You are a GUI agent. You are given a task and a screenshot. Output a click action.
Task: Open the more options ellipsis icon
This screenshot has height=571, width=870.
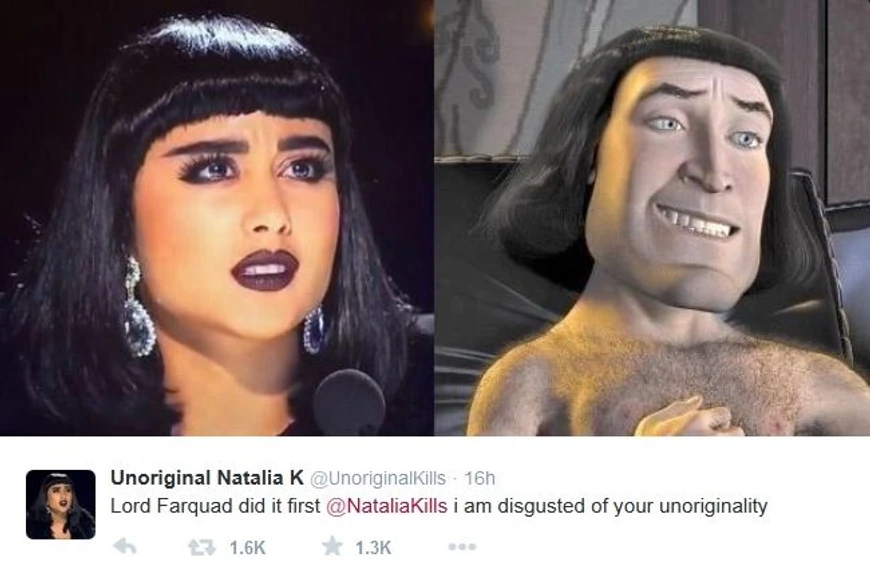[462, 547]
